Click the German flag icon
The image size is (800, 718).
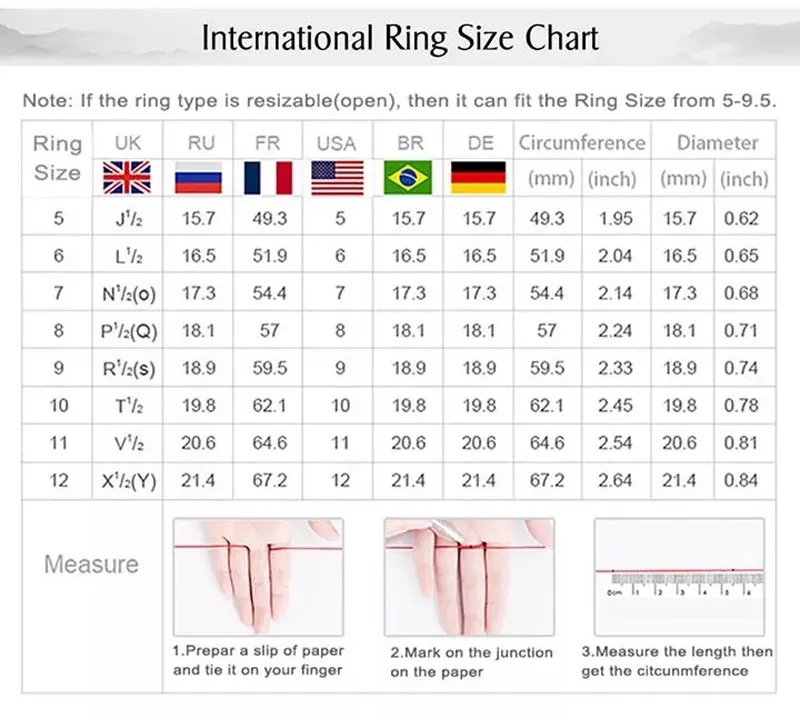coord(479,178)
